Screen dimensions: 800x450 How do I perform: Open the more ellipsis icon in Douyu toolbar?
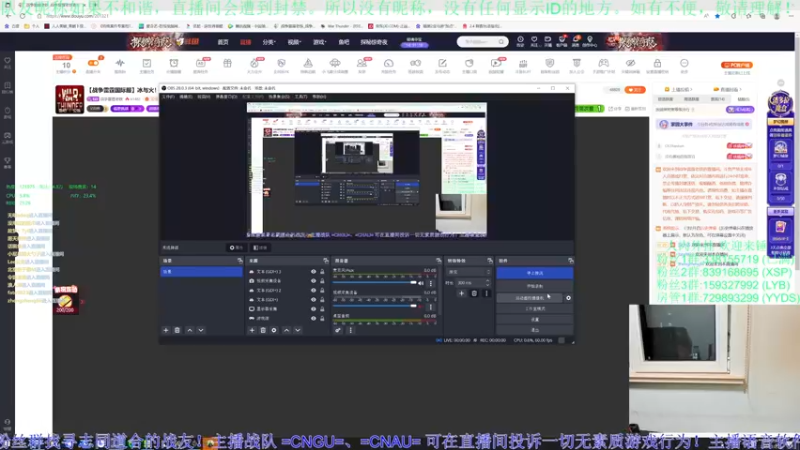point(684,63)
